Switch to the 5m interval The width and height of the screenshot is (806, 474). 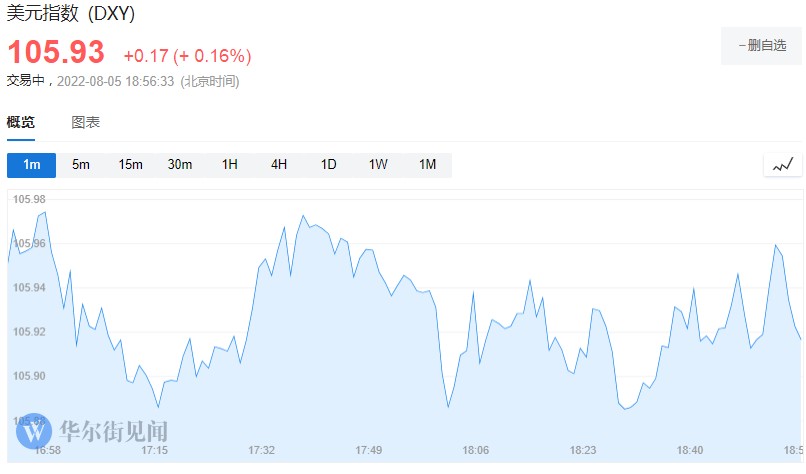point(81,165)
